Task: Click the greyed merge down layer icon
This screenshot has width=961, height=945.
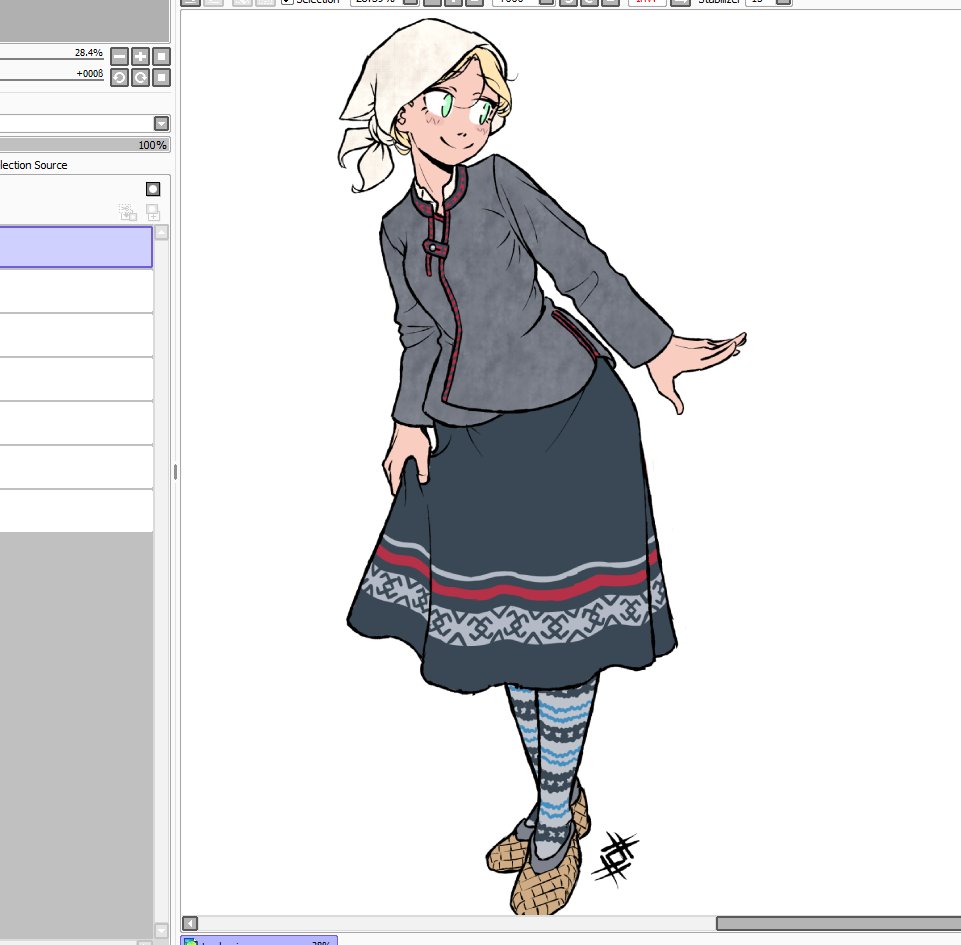Action: [x=153, y=212]
